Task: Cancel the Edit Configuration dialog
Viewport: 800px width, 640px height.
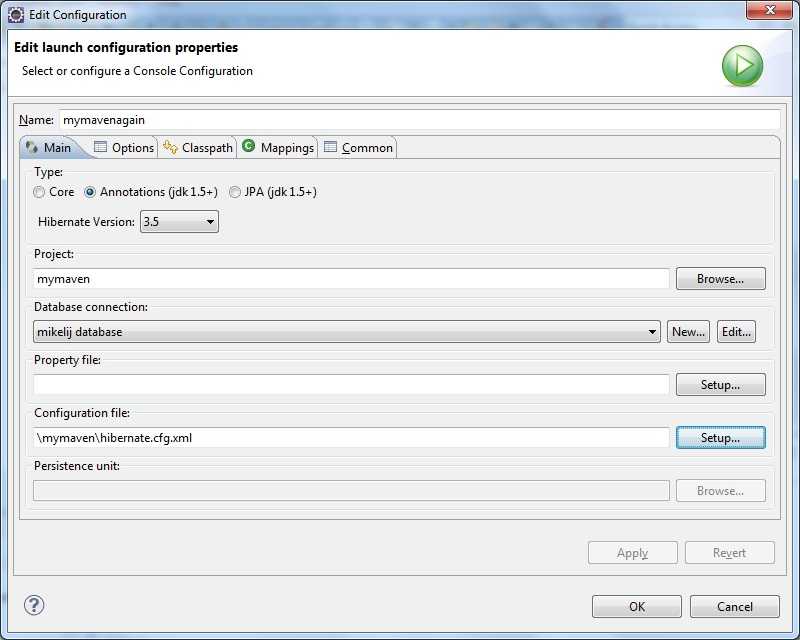Action: click(x=735, y=606)
